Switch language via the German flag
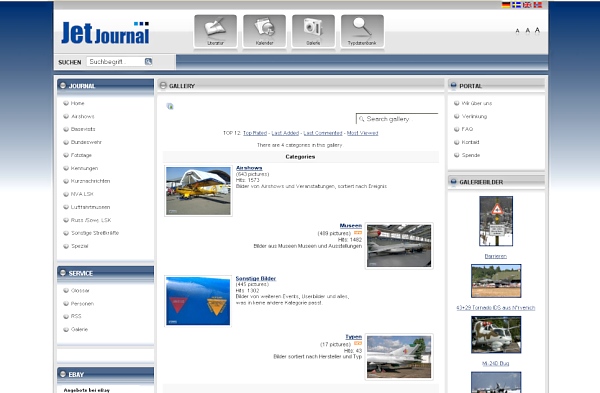Screen dimensions: 600x393 (506, 5)
